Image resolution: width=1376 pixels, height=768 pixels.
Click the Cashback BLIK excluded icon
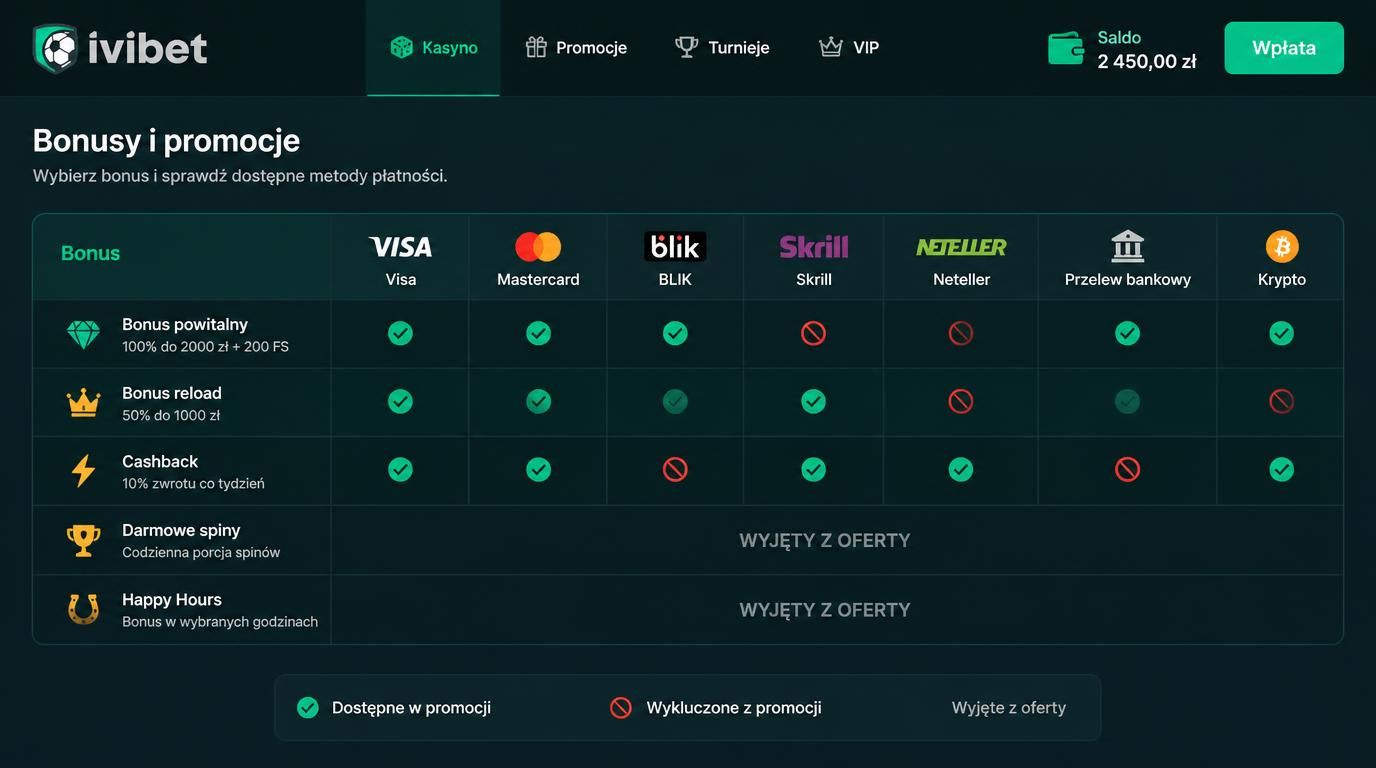point(675,469)
